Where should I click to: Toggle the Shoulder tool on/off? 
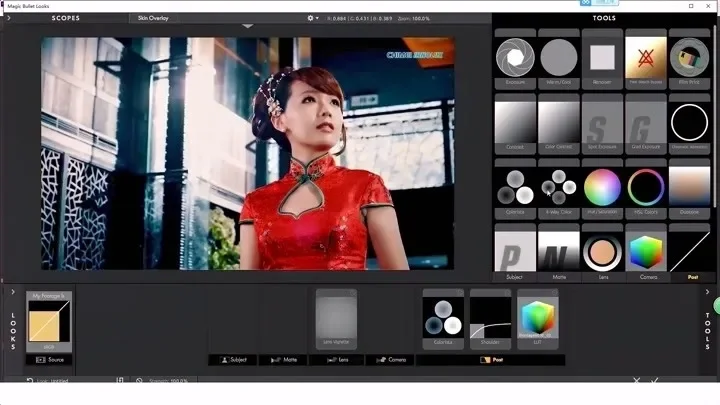[507, 293]
